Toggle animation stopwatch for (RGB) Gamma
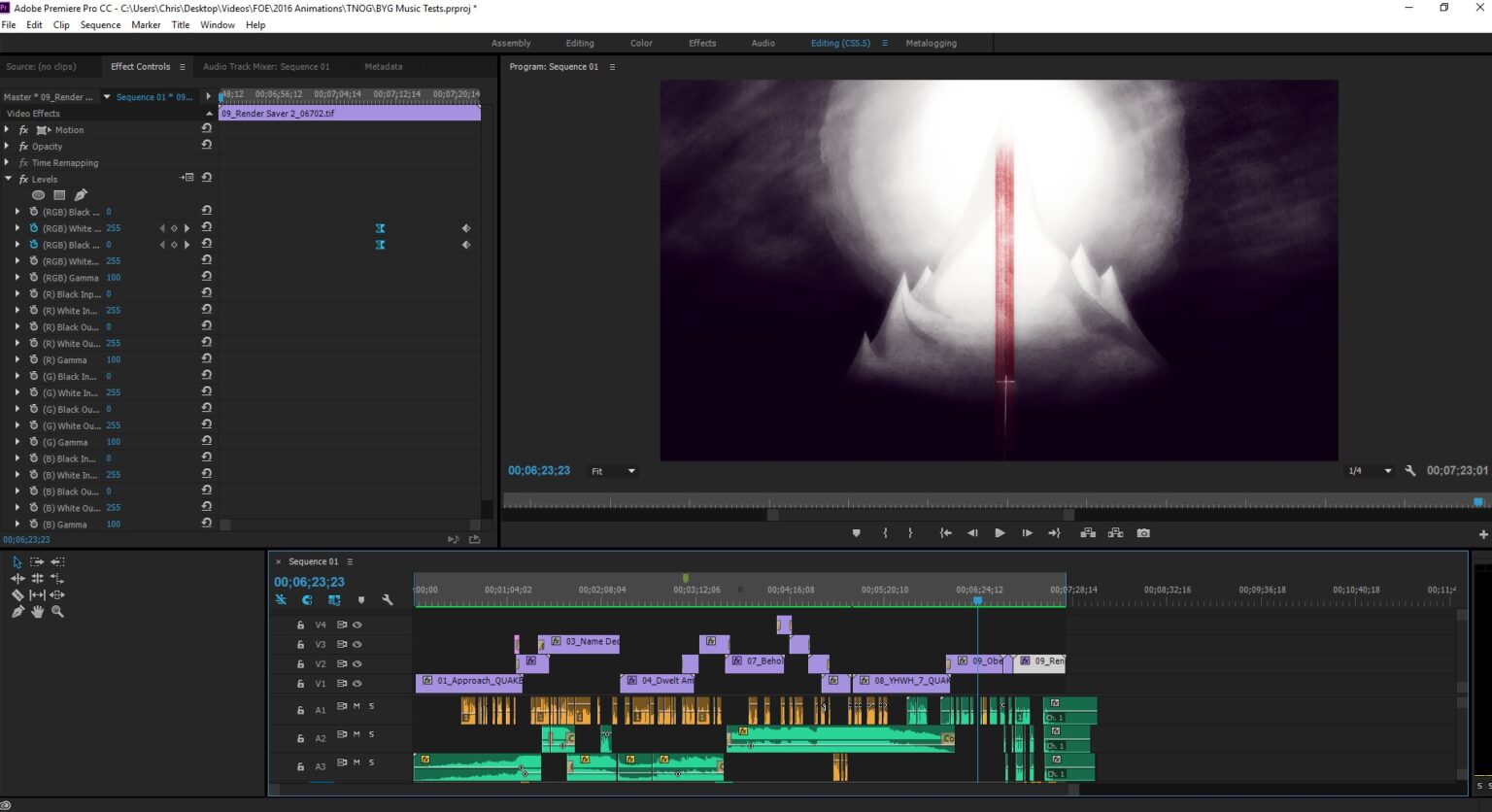The height and width of the screenshot is (812, 1492). tap(33, 277)
